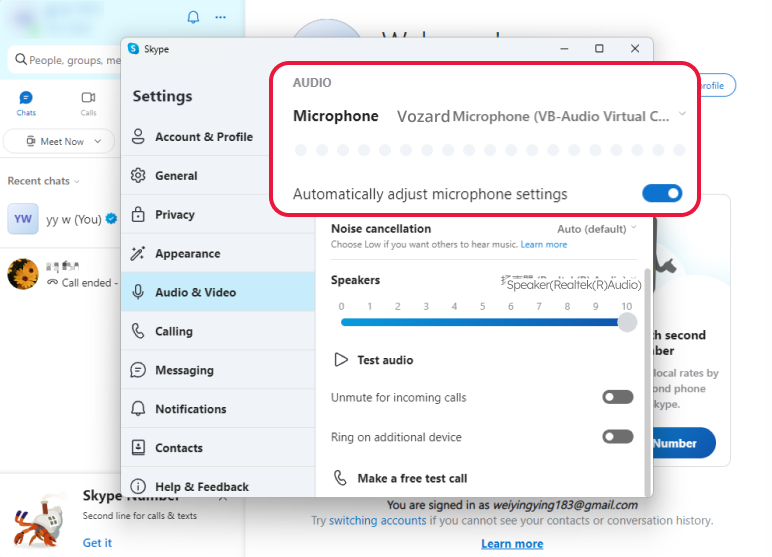Click the Appearance magic wand icon

pyautogui.click(x=138, y=253)
